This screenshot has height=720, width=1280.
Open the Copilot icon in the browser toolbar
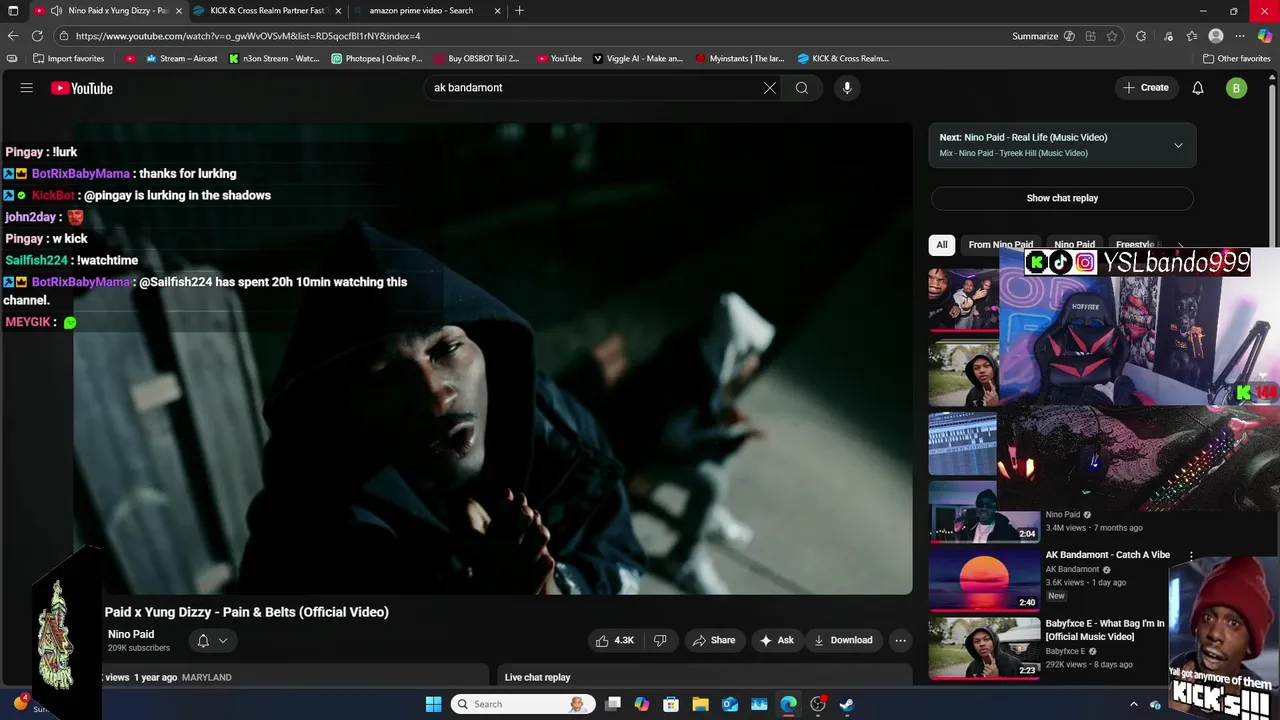coord(1265,36)
